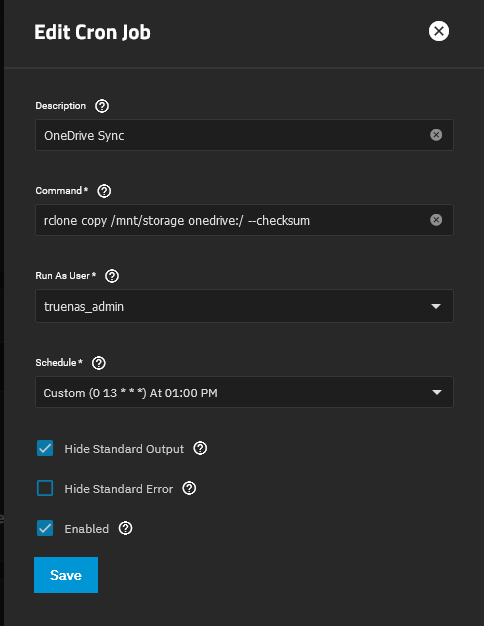Clear the Command field text
This screenshot has height=626, width=484.
click(x=436, y=220)
